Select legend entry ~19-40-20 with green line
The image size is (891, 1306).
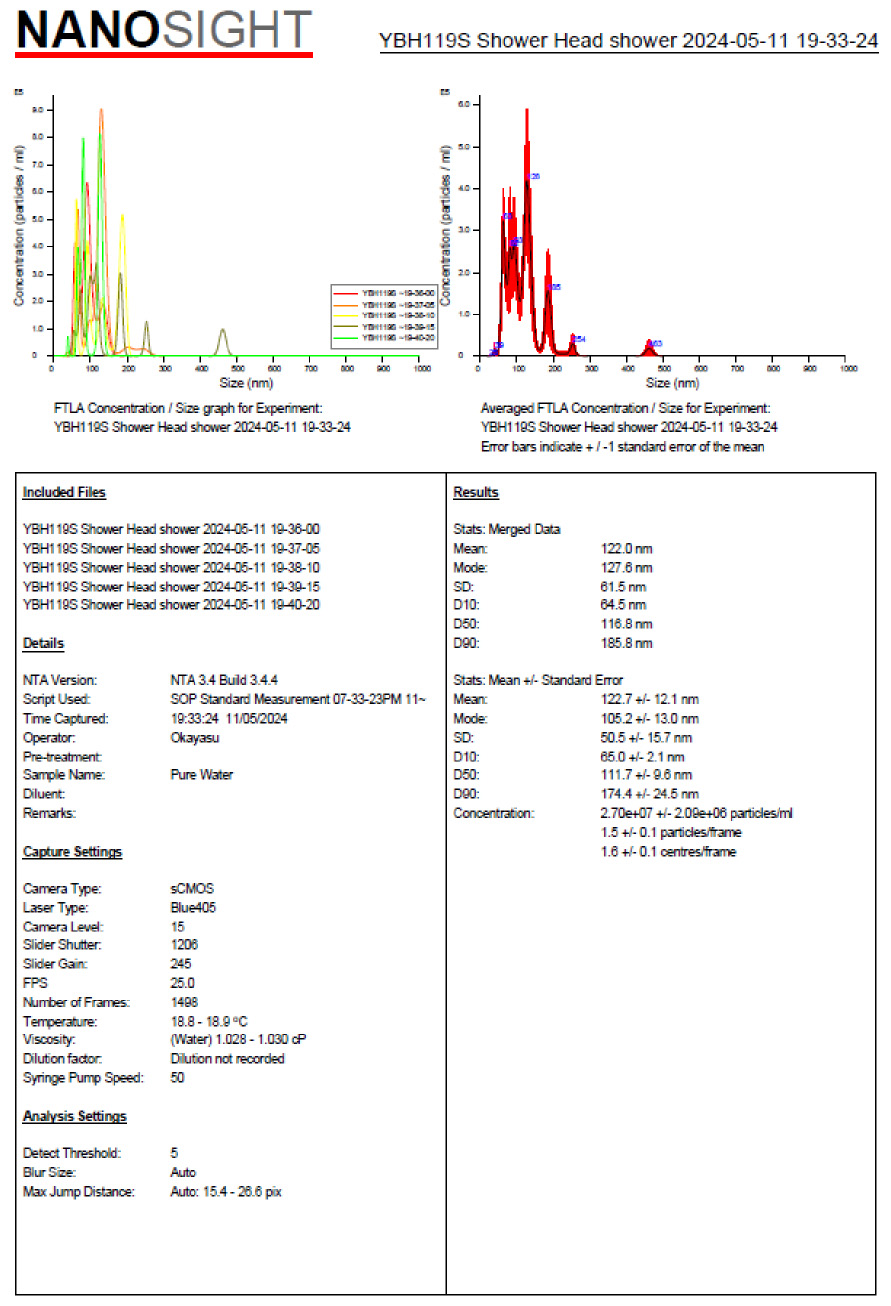(x=384, y=339)
